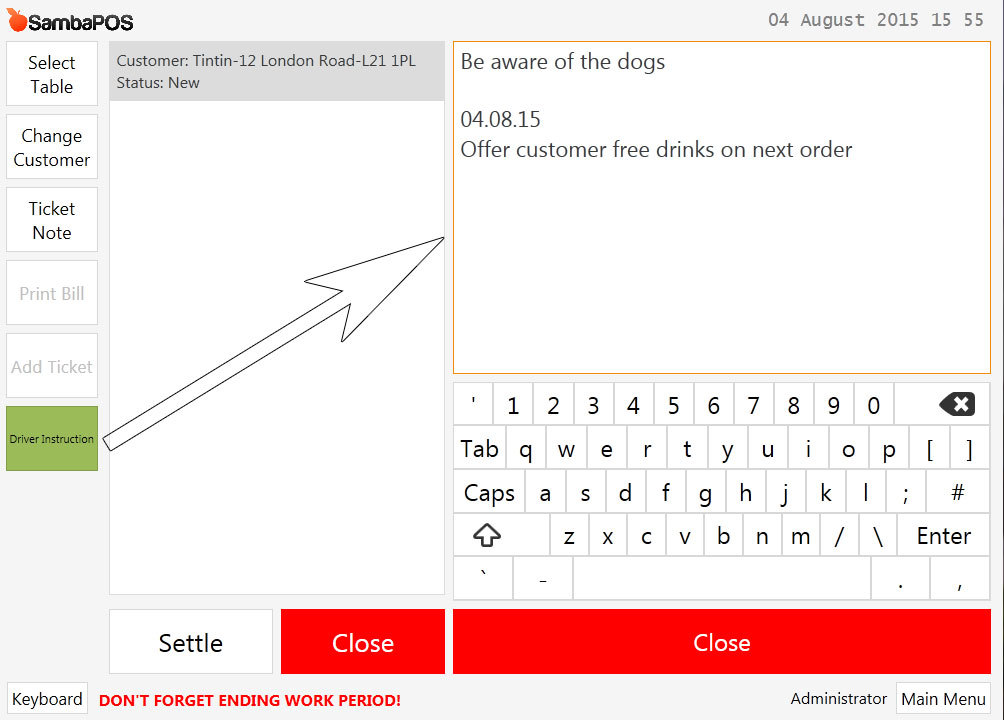Click the Tab key on the keyboard
1004x720 pixels.
[x=480, y=449]
